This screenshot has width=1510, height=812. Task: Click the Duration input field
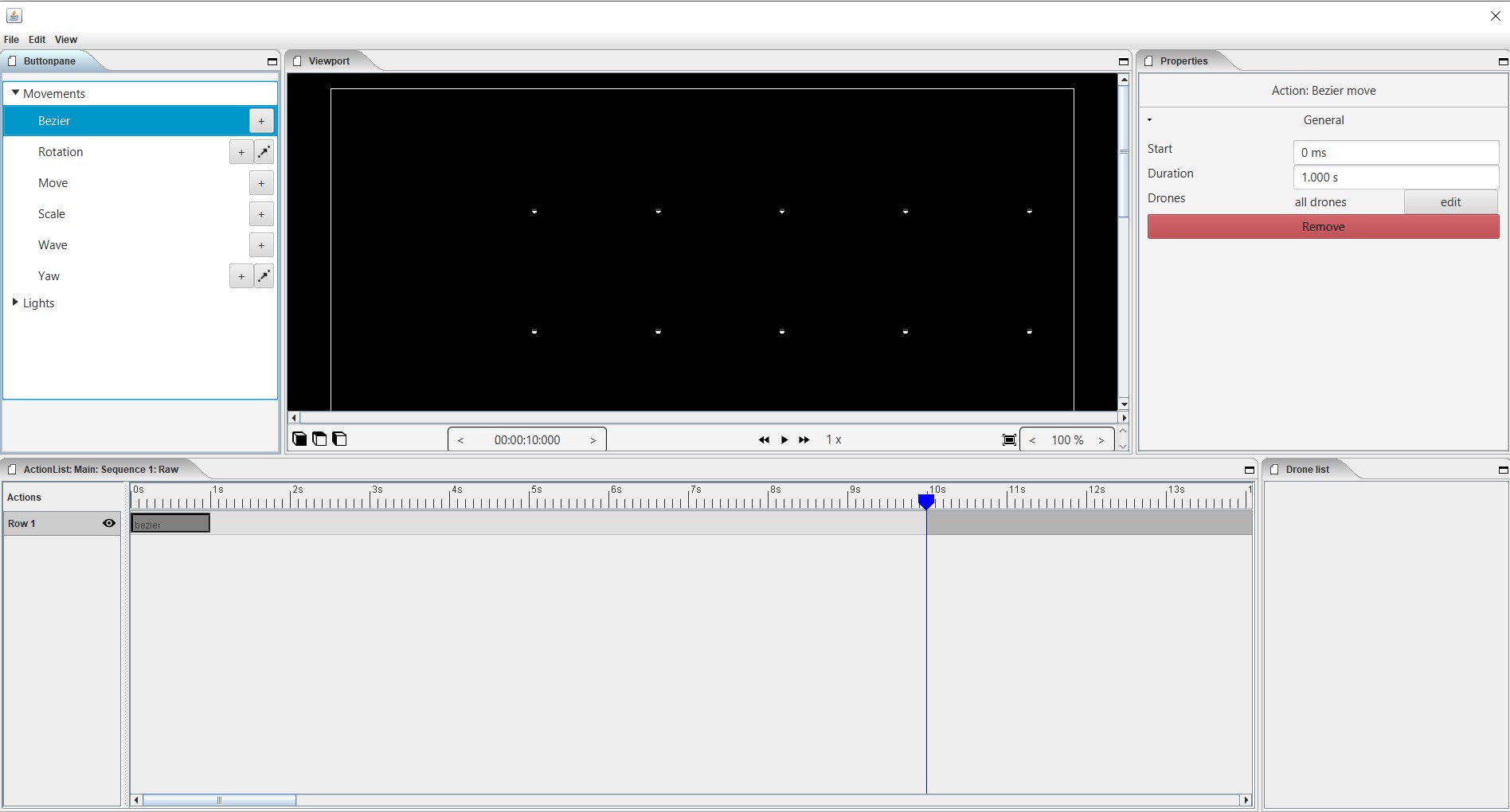[1396, 178]
